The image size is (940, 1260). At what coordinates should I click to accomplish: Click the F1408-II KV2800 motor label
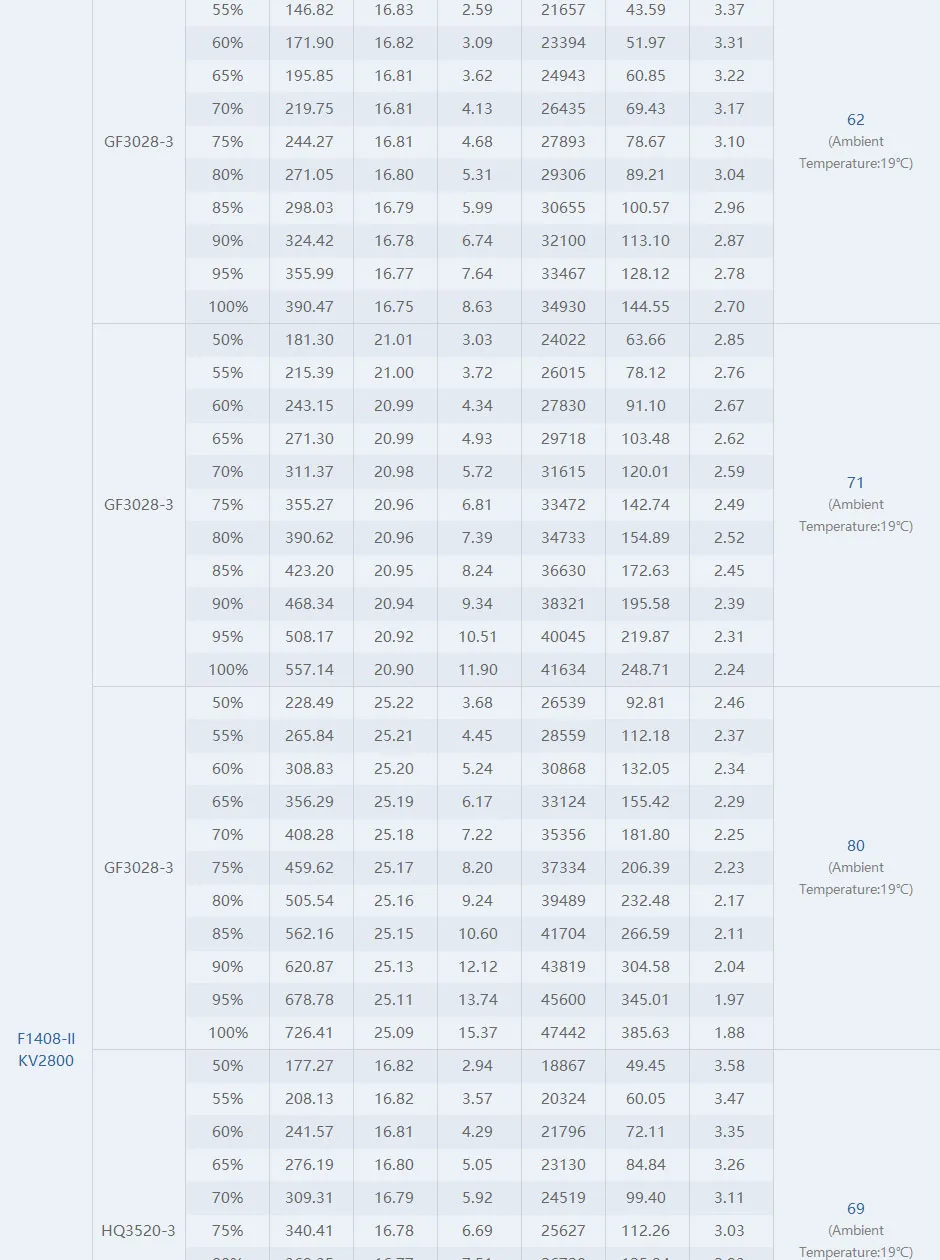[46, 1050]
